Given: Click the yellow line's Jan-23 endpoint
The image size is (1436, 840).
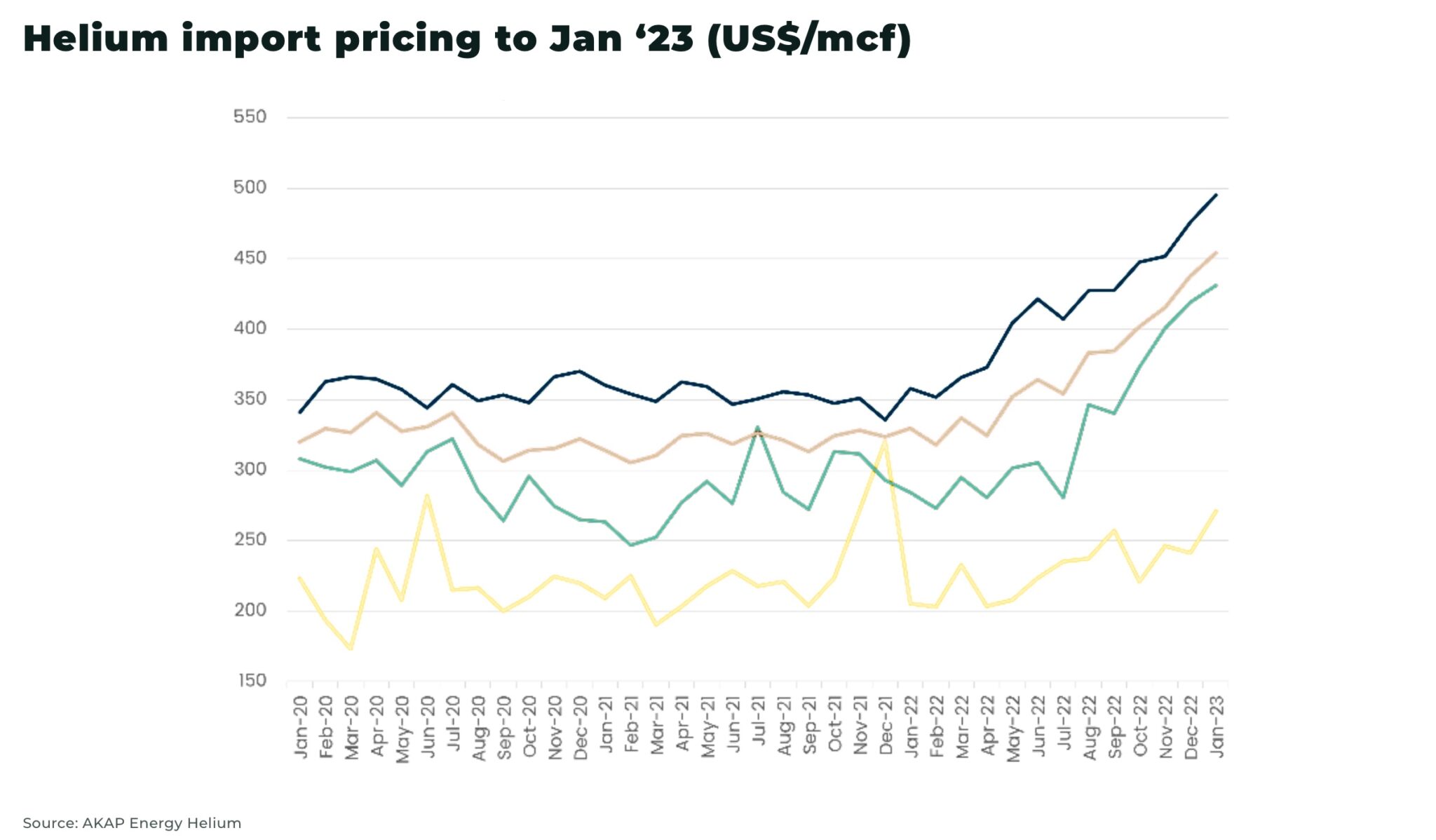Looking at the screenshot, I should point(1216,510).
